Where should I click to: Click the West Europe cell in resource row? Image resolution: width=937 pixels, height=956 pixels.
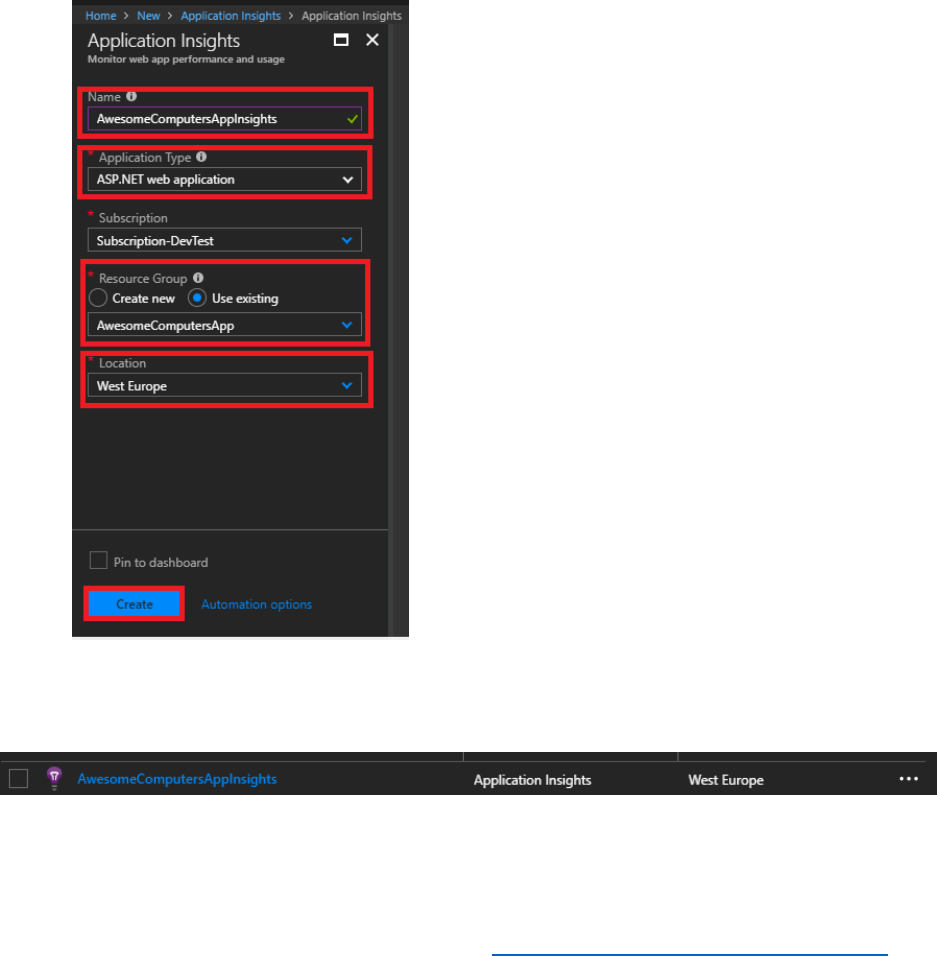pos(725,780)
